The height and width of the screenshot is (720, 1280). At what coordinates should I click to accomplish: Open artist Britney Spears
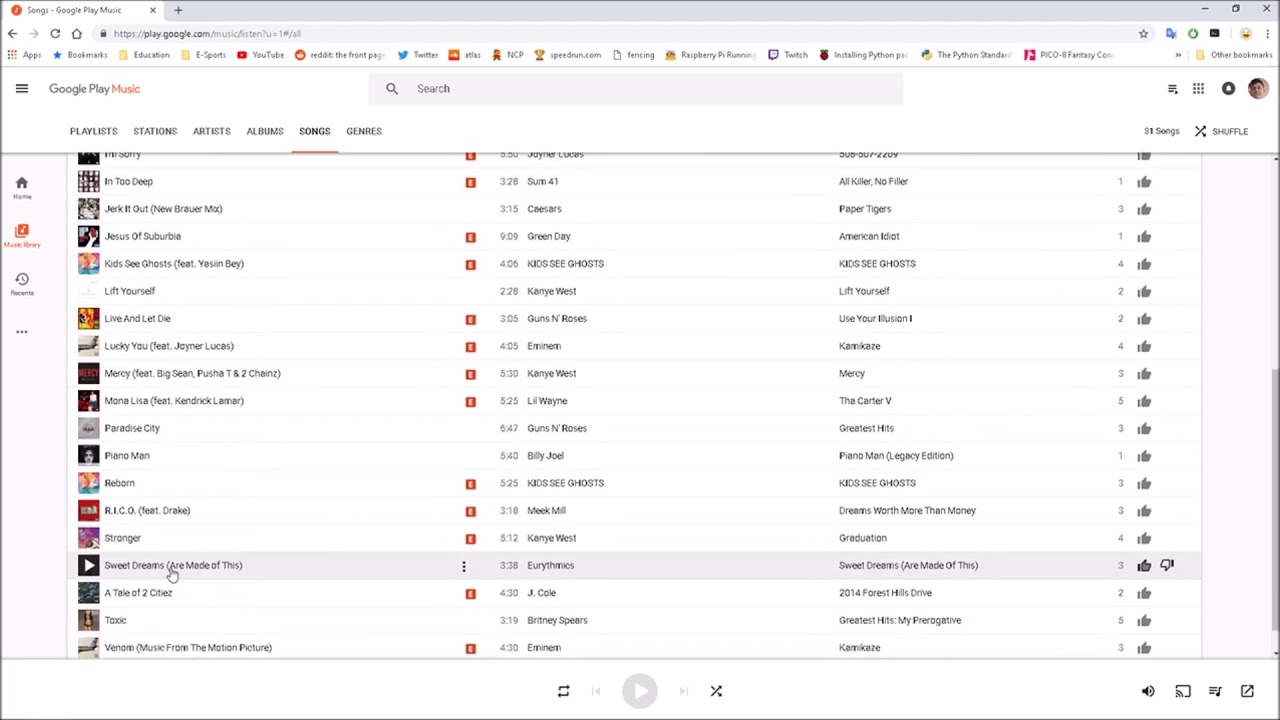(x=557, y=620)
